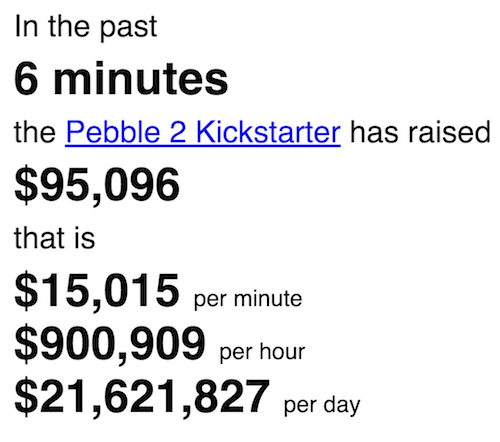Image resolution: width=500 pixels, height=442 pixels.
Task: Select the $900,909 amount
Action: click(x=110, y=344)
